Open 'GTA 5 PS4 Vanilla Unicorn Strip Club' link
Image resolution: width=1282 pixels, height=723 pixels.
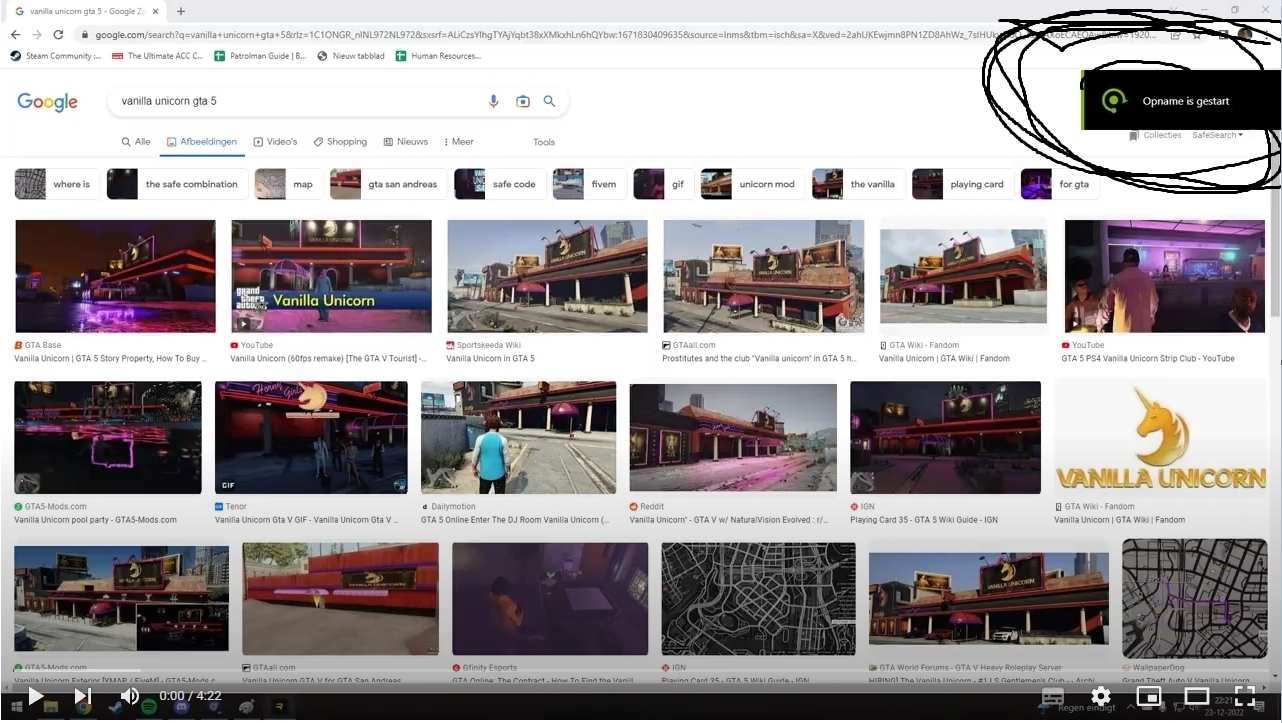1148,358
